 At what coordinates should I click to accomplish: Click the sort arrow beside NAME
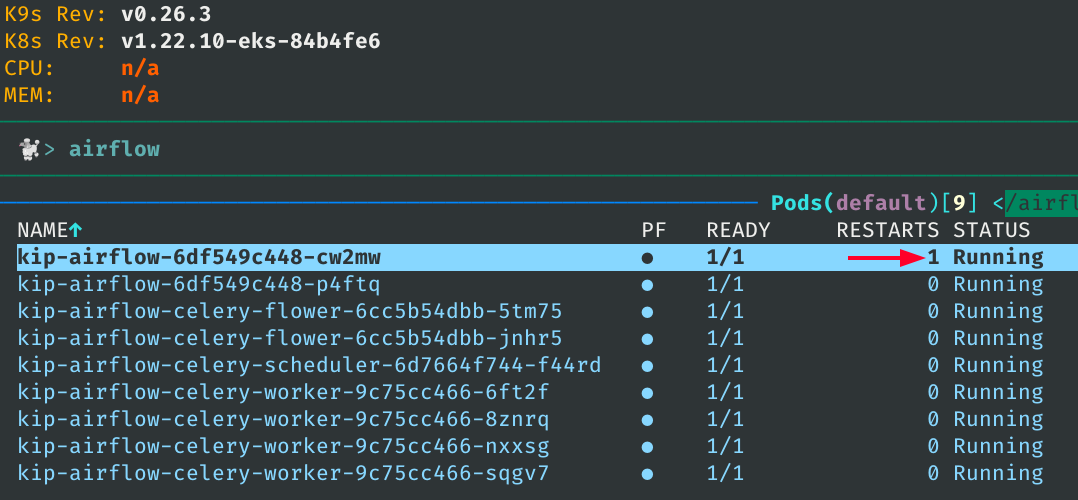coord(76,230)
